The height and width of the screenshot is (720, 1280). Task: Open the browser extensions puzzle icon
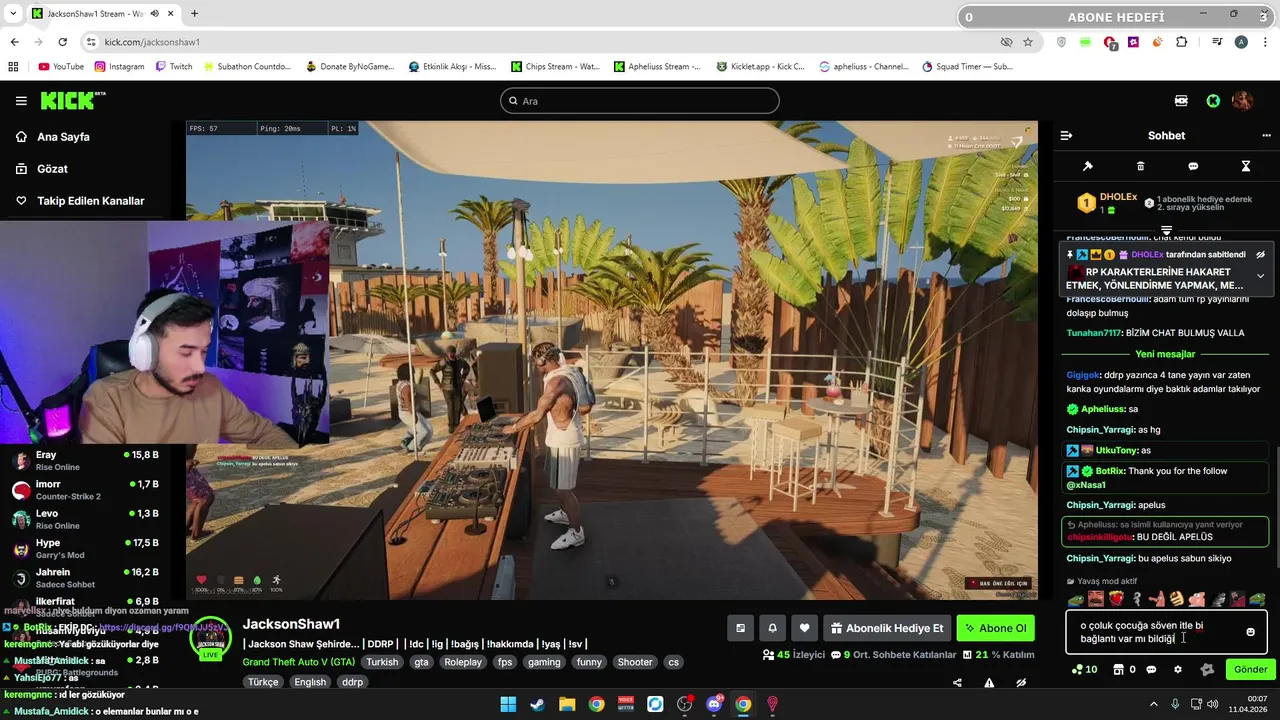1181,42
